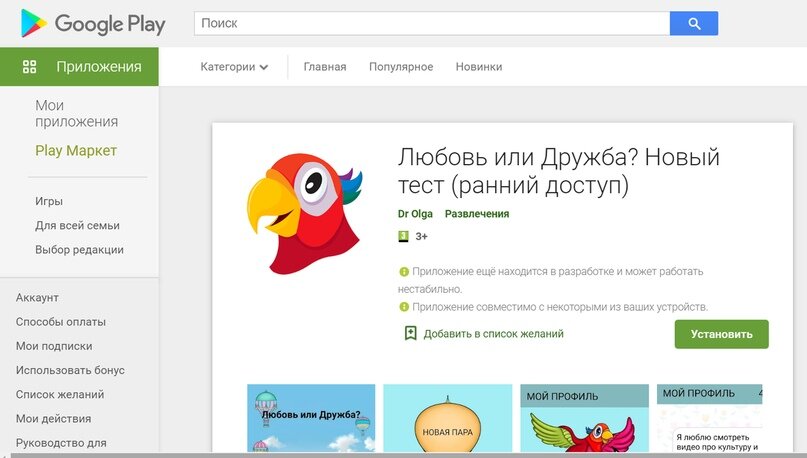Open МОЙ ПРОФИЛЬ screenshot with text bubble
Screen dimensions: 807x458
pyautogui.click(x=709, y=418)
